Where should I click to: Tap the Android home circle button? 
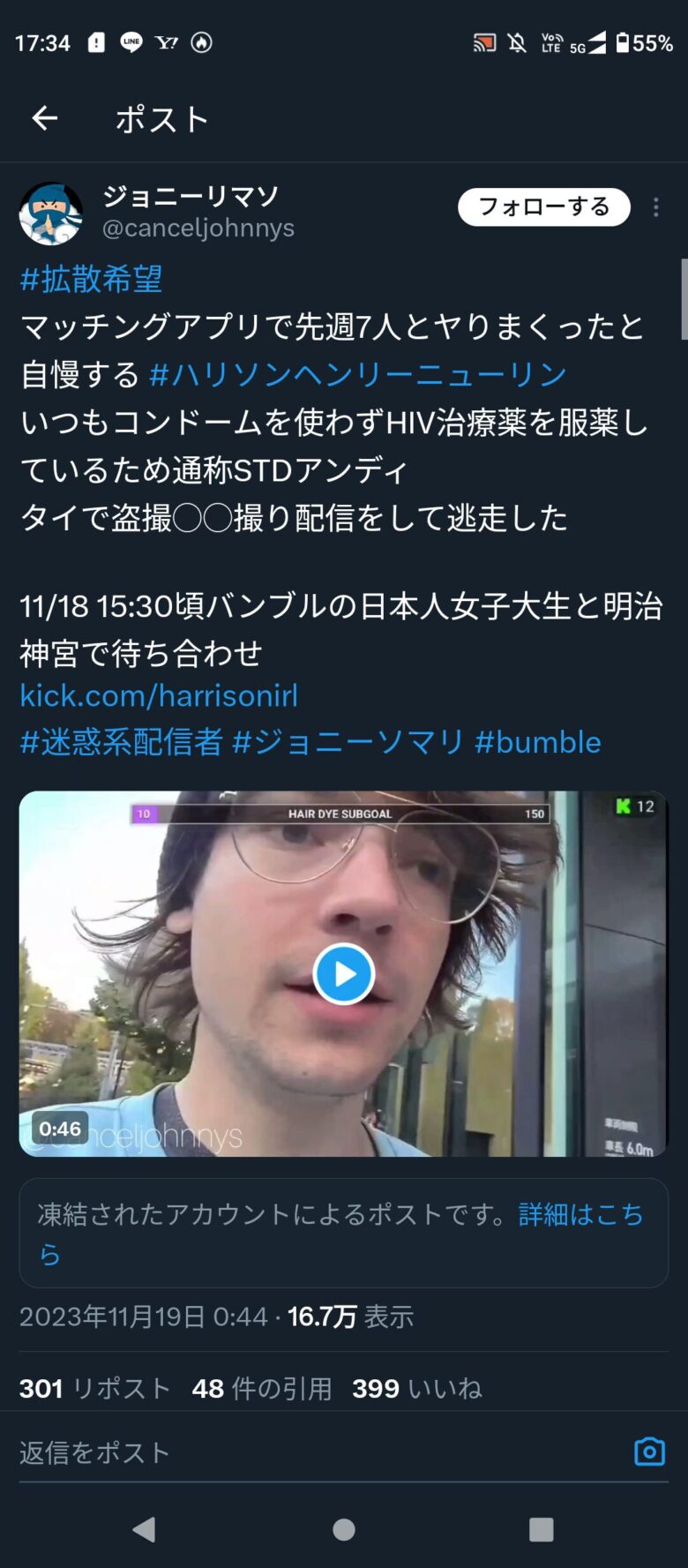click(x=344, y=1529)
